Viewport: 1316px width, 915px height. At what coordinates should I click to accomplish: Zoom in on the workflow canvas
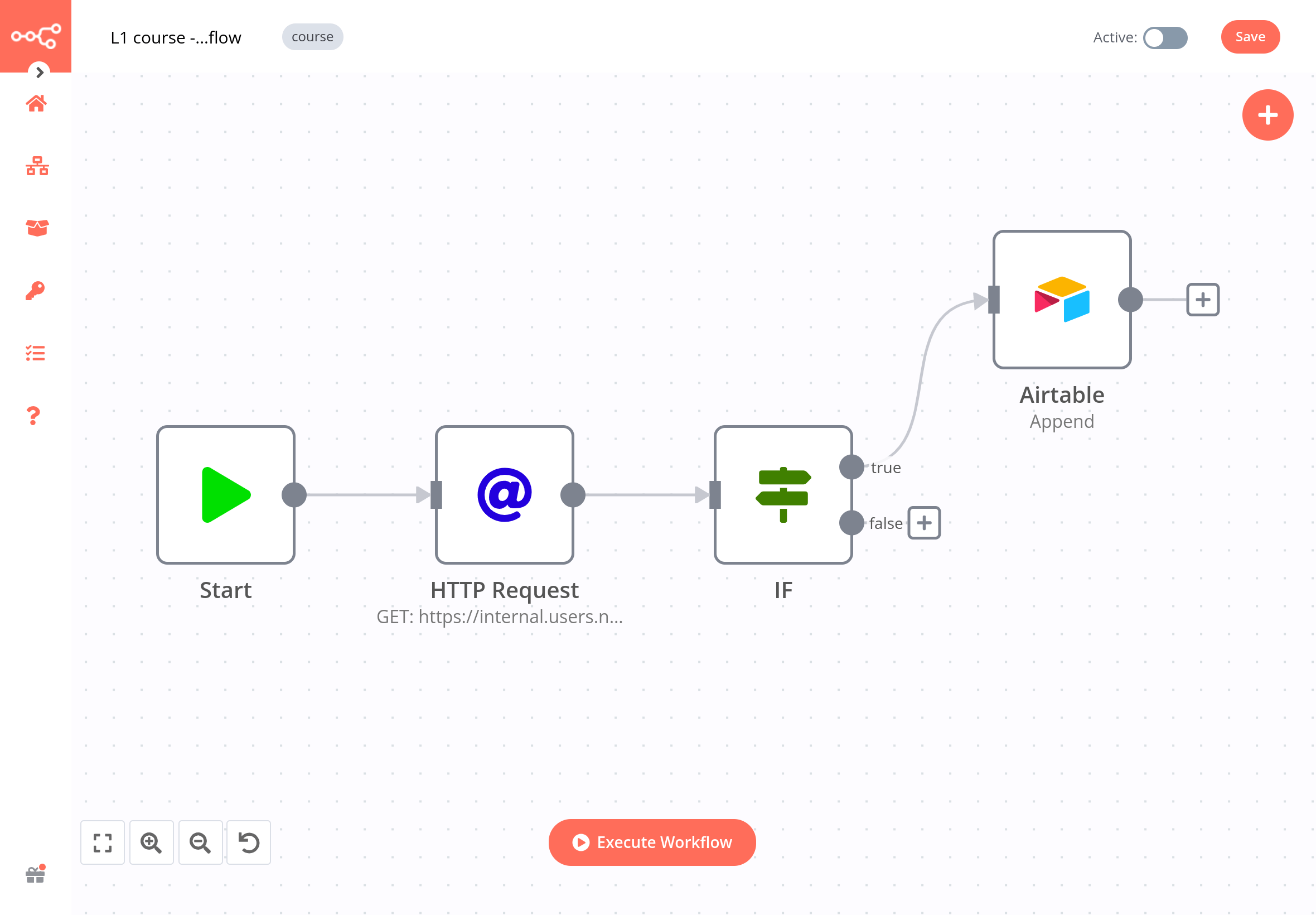click(x=151, y=842)
